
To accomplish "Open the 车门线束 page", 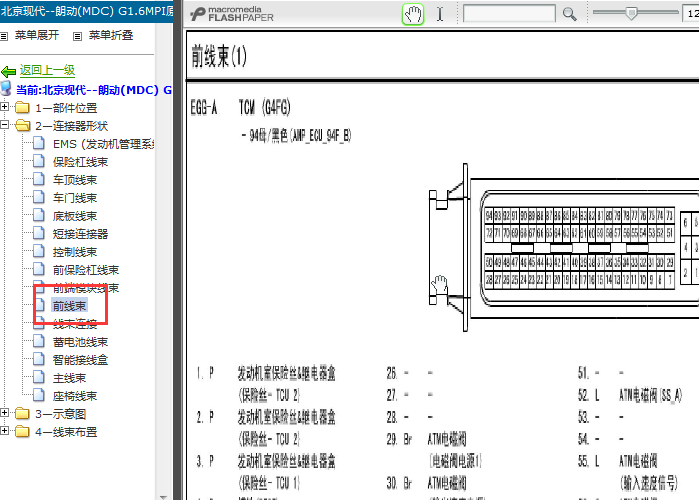I will pyautogui.click(x=75, y=198).
